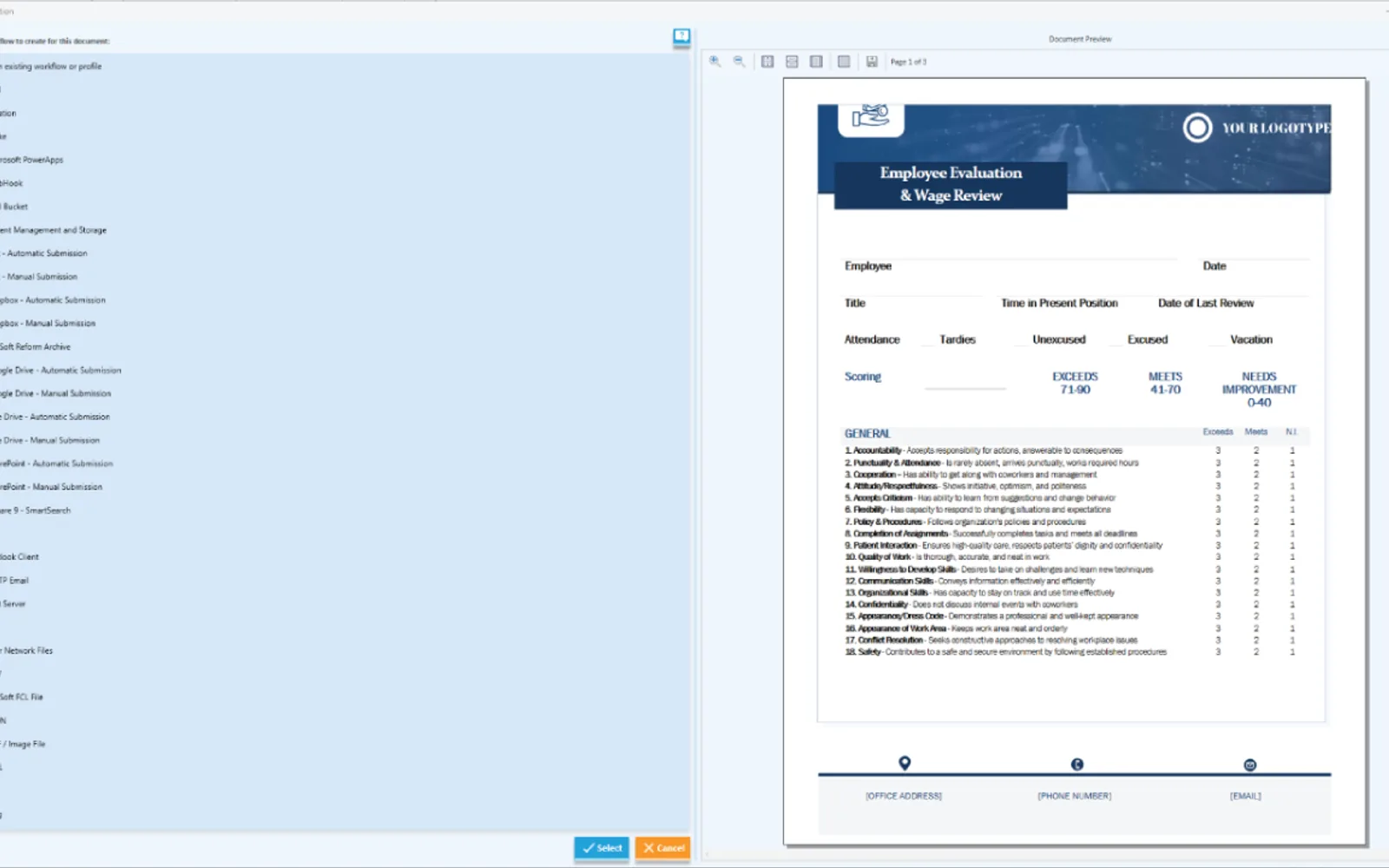The width and height of the screenshot is (1389, 868).
Task: Click the GENERAL section heading in preview
Action: coord(867,434)
